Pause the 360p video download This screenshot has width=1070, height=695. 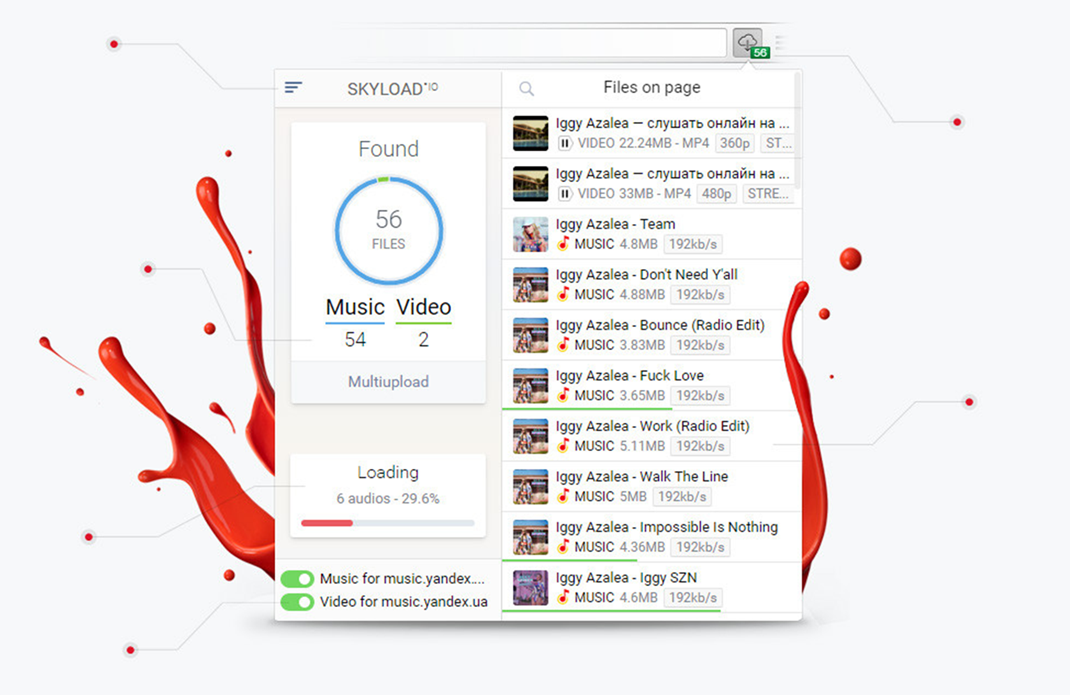(x=565, y=143)
